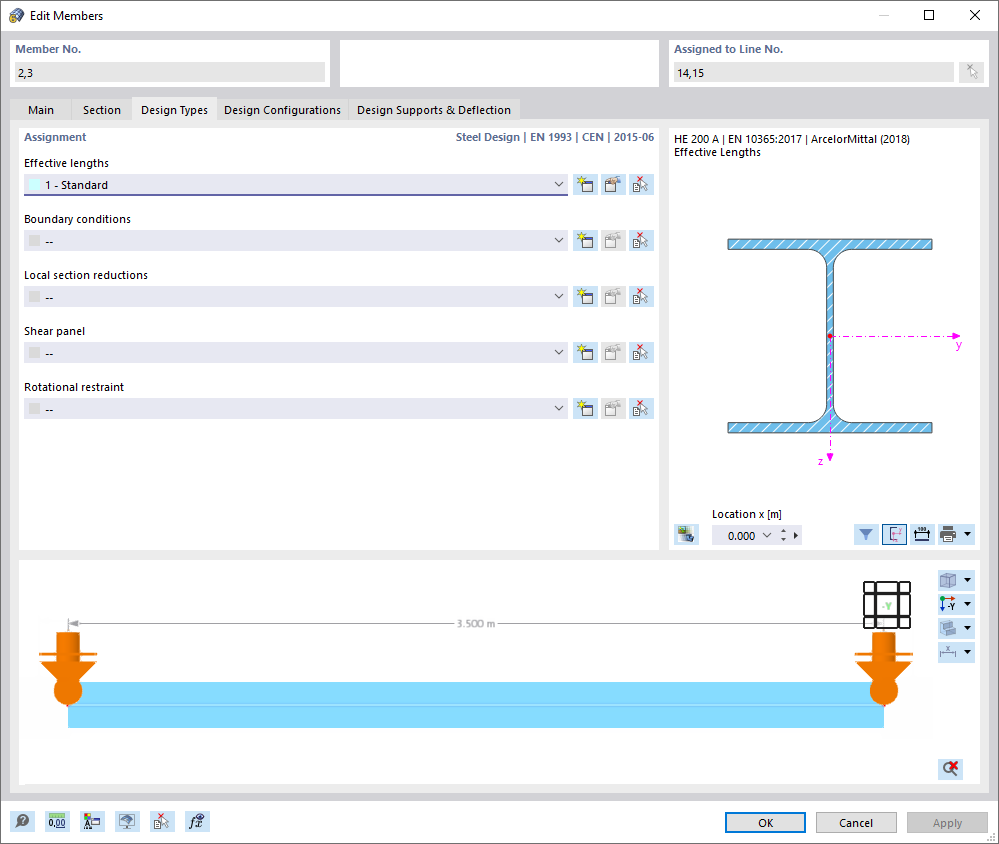Click the Location x 0.000 value field
Image resolution: width=999 pixels, height=844 pixels.
tap(737, 536)
